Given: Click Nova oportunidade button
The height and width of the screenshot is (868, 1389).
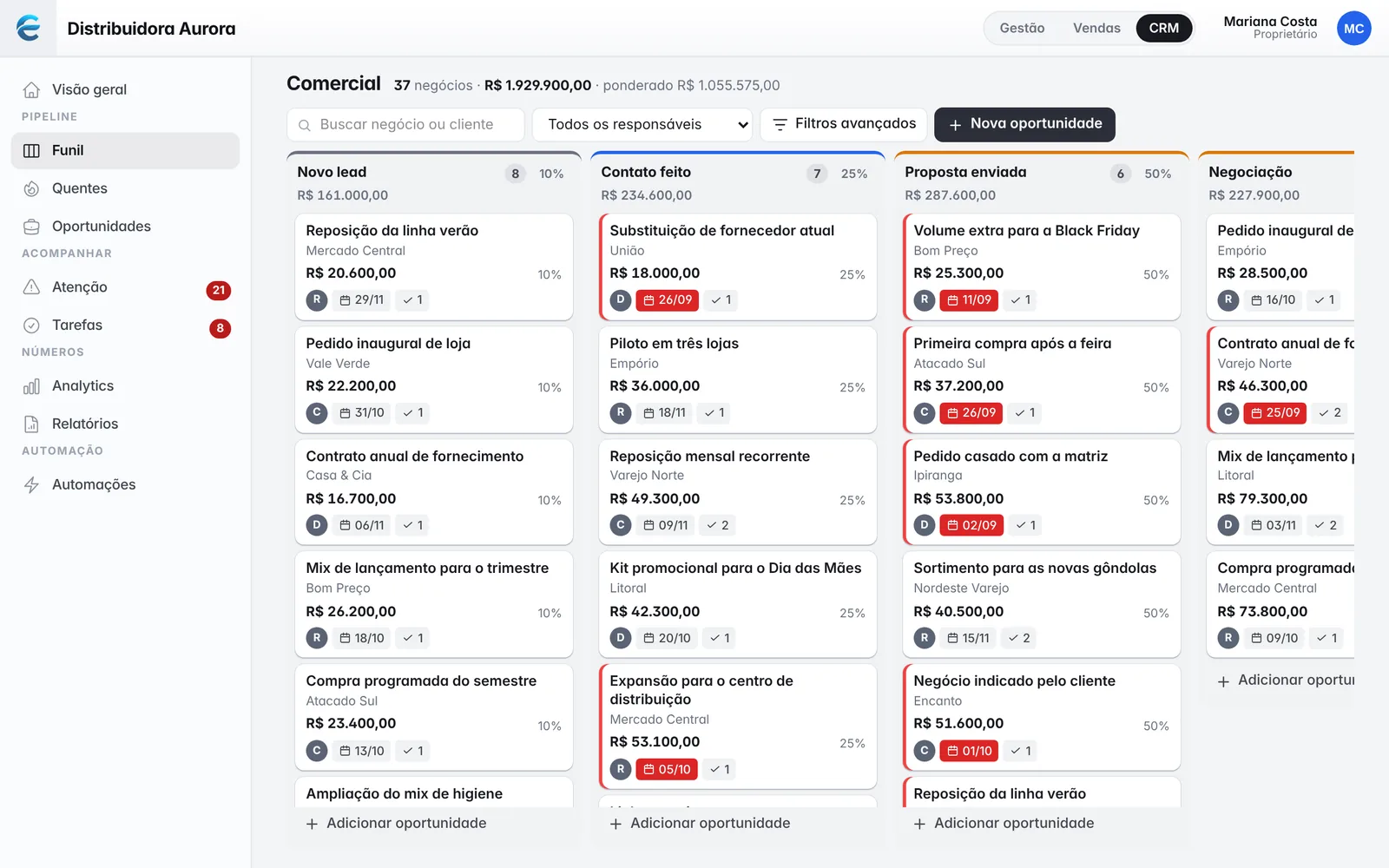Looking at the screenshot, I should pyautogui.click(x=1024, y=124).
